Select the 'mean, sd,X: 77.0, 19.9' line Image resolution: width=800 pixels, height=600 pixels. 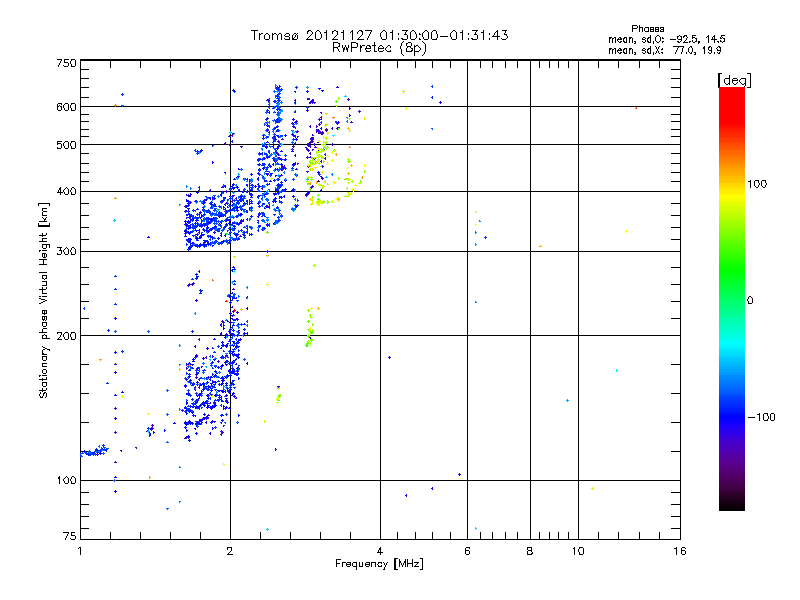pos(664,51)
